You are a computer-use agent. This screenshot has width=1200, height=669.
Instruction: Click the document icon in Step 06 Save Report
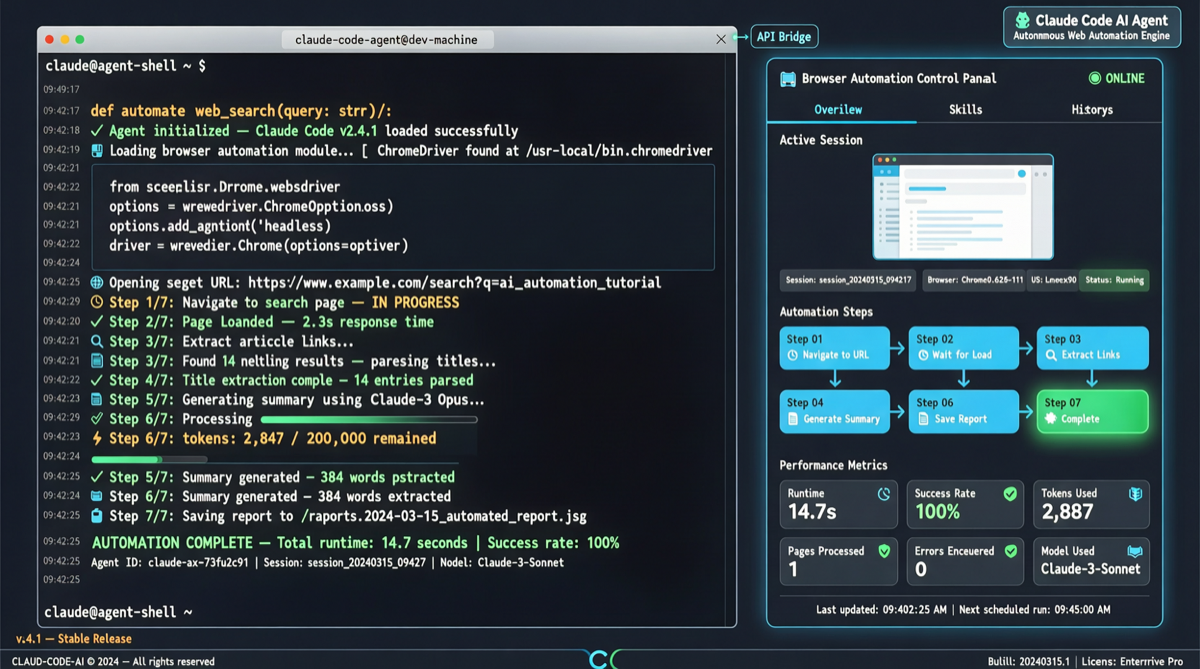(x=923, y=419)
